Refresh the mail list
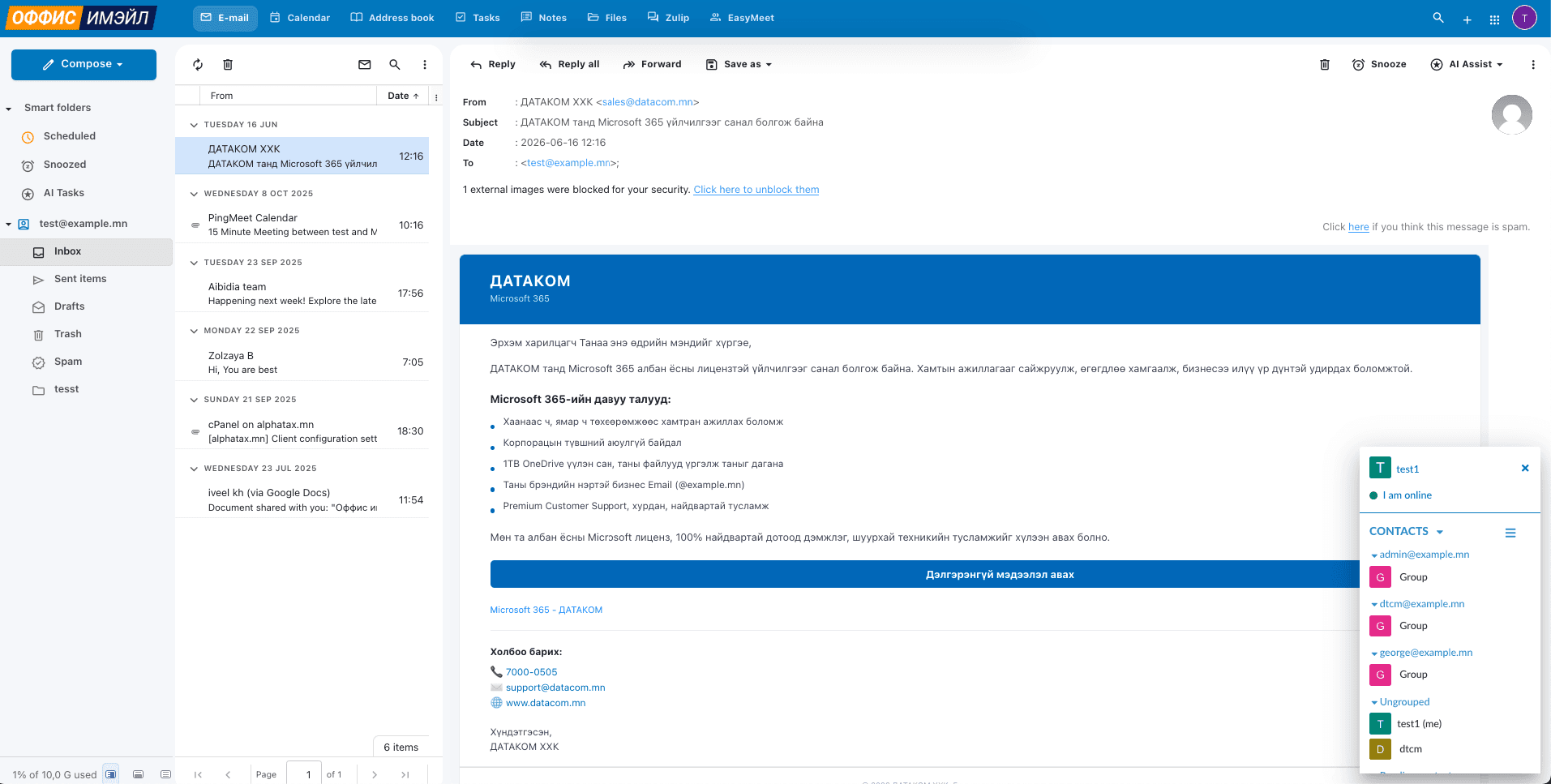Image resolution: width=1551 pixels, height=784 pixels. 198,64
